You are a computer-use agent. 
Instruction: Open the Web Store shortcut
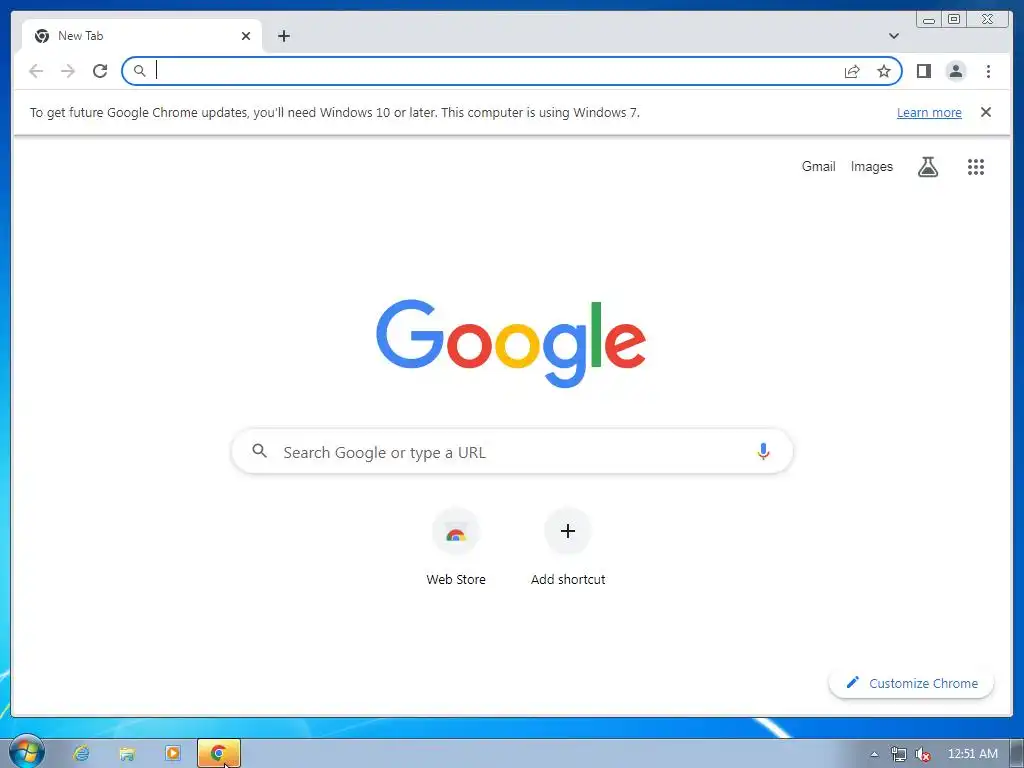point(456,548)
